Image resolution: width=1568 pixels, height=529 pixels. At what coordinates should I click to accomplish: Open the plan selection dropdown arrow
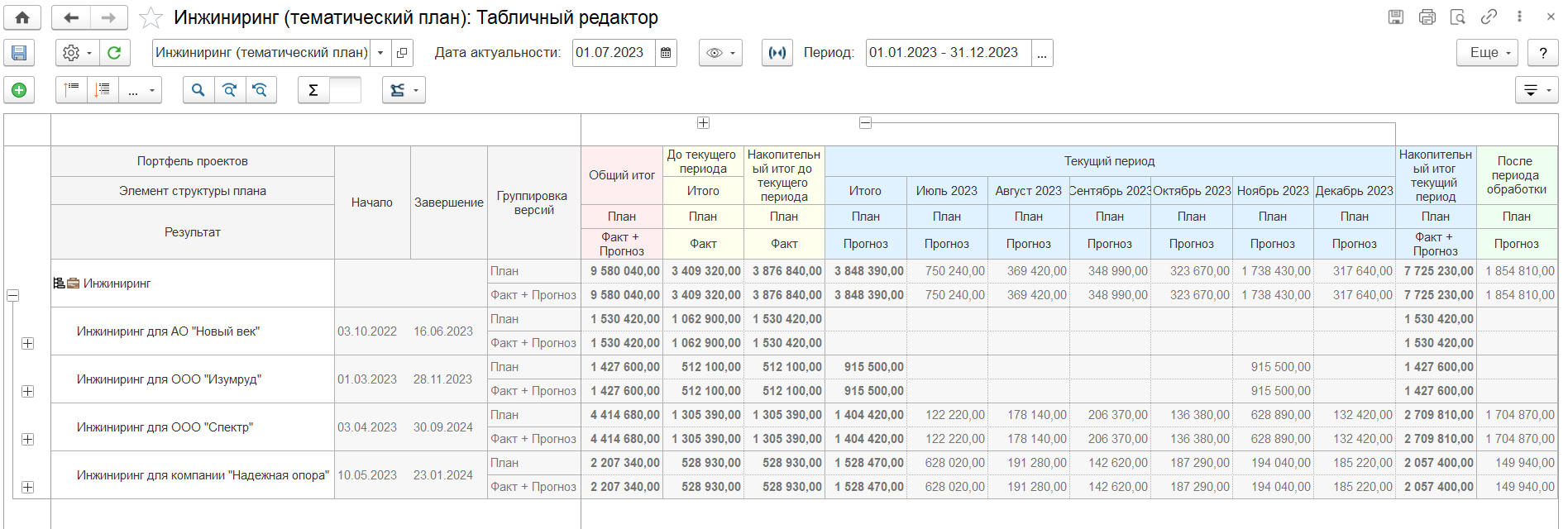380,53
